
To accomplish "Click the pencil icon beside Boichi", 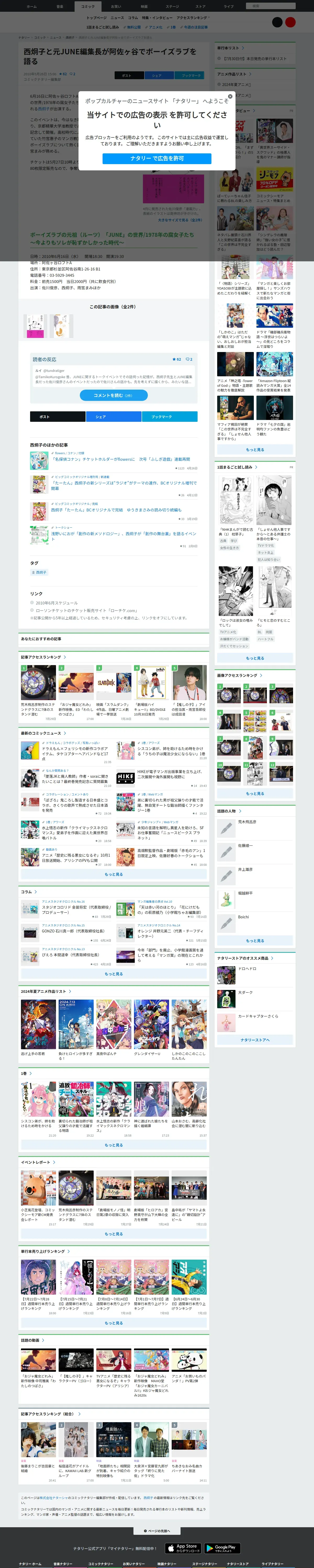I will point(226,923).
